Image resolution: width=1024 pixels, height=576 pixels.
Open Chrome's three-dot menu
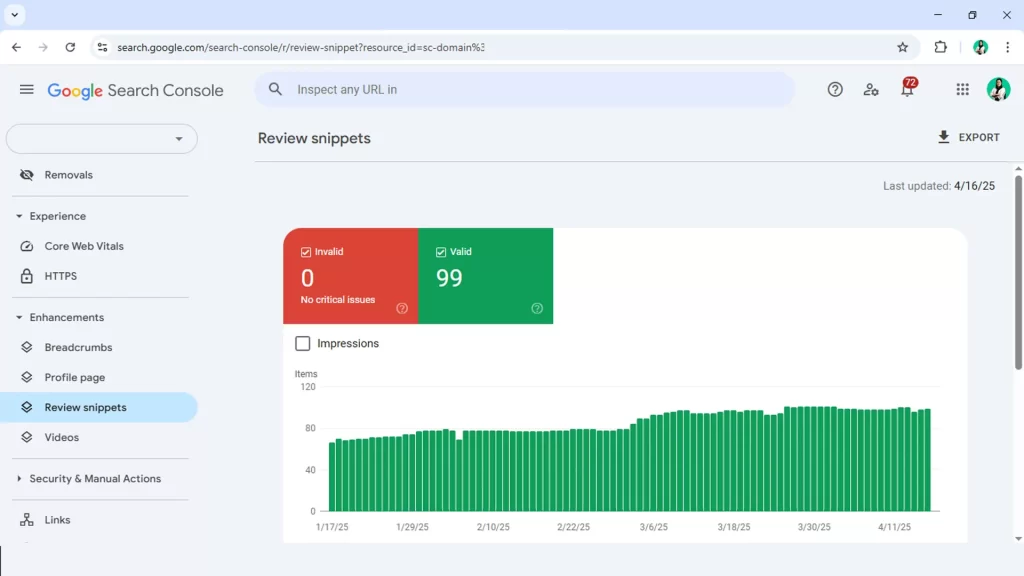coord(1008,47)
